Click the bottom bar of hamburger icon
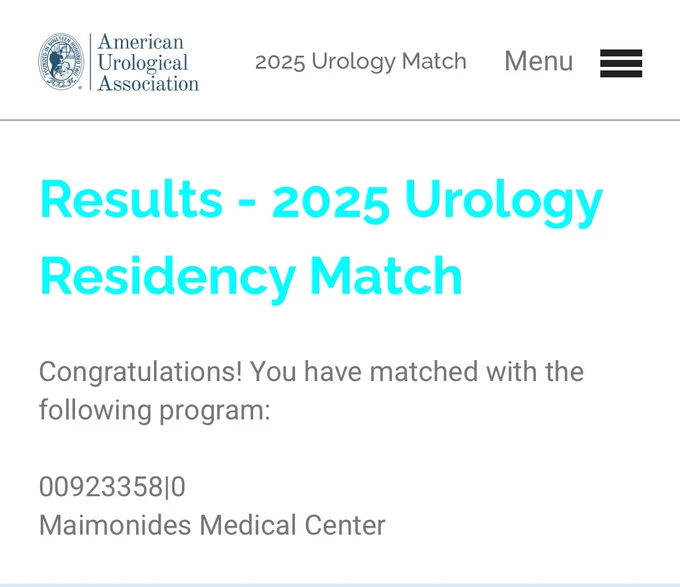This screenshot has height=587, width=680. click(621, 74)
